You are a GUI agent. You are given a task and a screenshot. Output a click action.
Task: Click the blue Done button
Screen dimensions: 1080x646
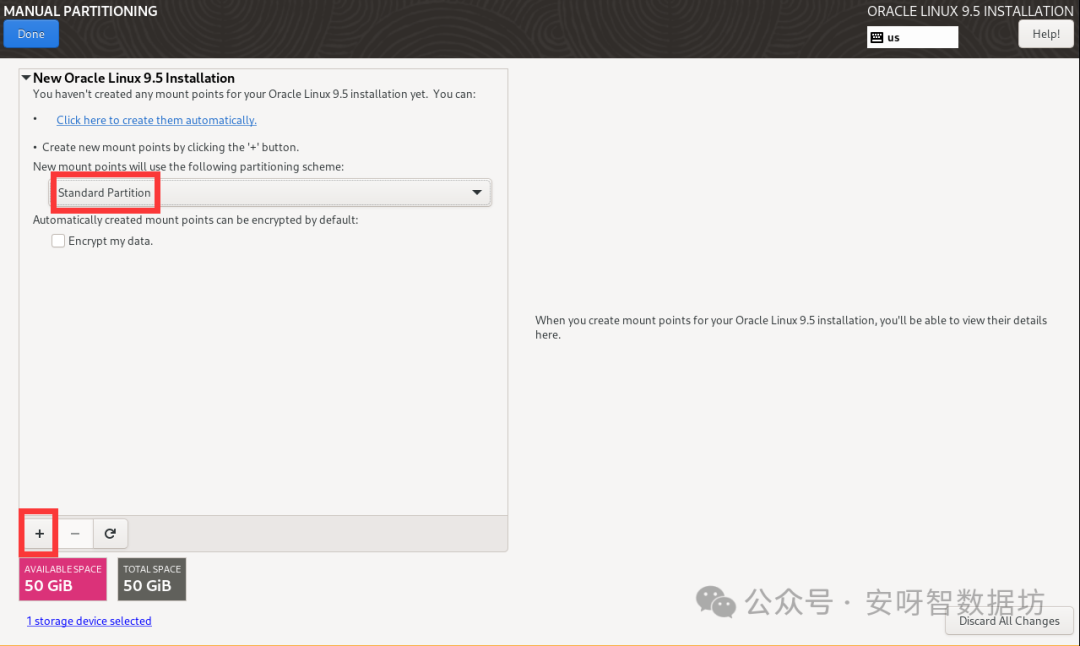[x=31, y=34]
